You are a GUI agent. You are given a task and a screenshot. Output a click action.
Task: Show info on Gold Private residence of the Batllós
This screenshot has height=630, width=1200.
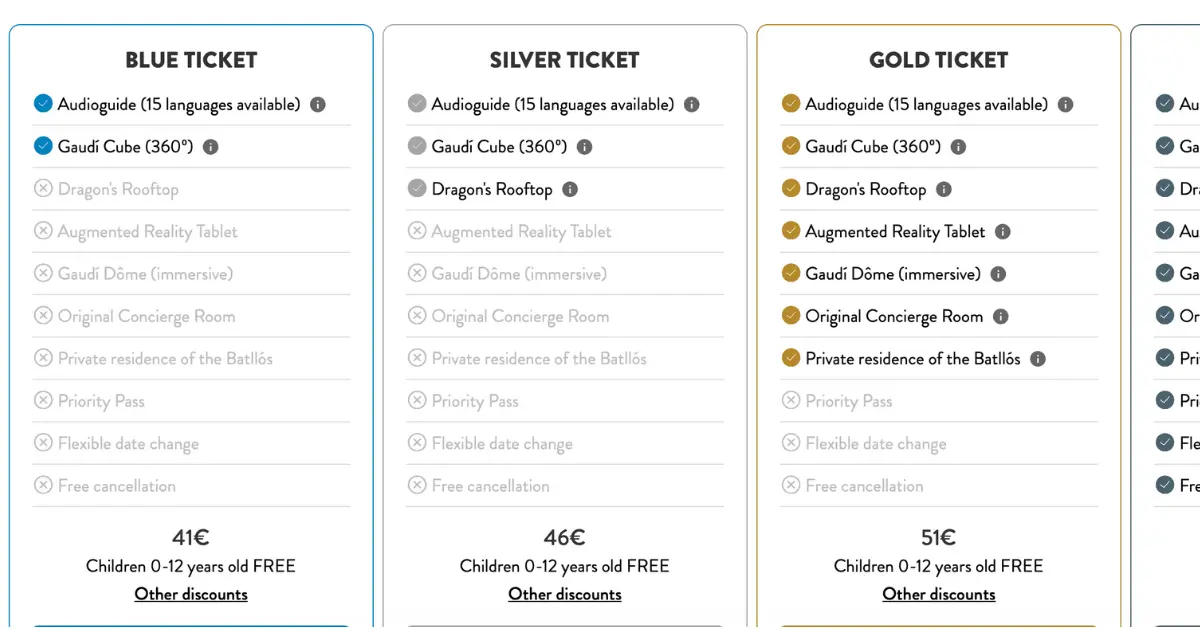click(1038, 359)
